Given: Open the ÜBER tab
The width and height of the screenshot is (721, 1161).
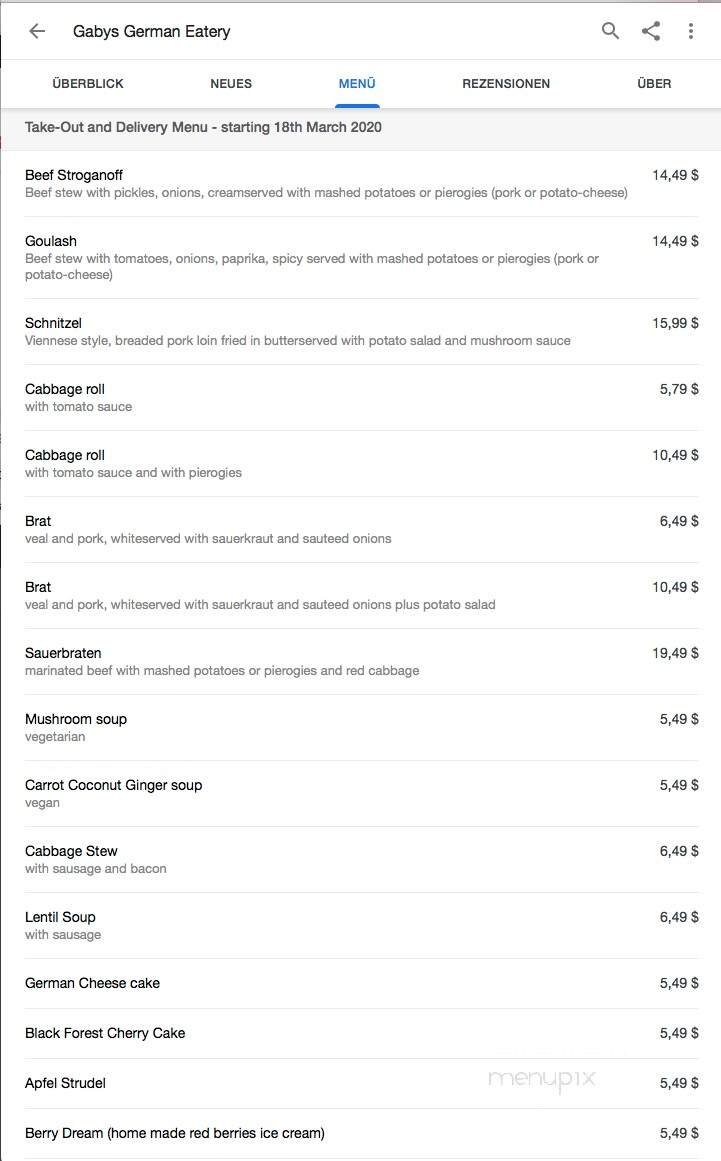Looking at the screenshot, I should (x=654, y=84).
